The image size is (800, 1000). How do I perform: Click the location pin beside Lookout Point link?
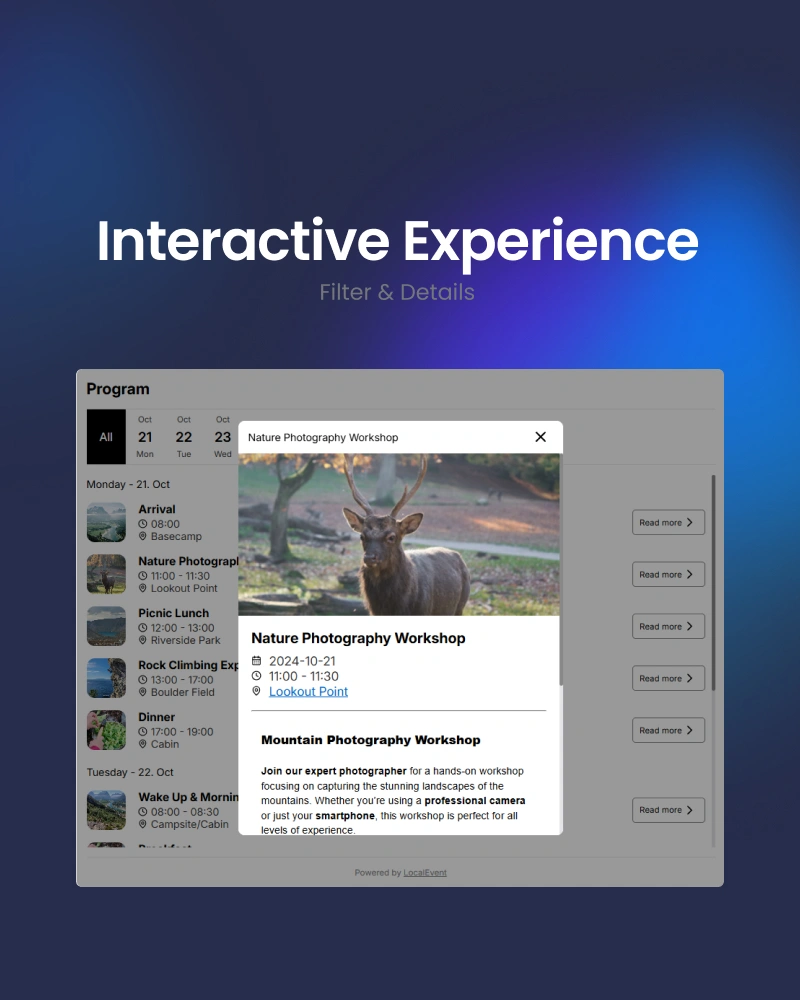point(256,691)
